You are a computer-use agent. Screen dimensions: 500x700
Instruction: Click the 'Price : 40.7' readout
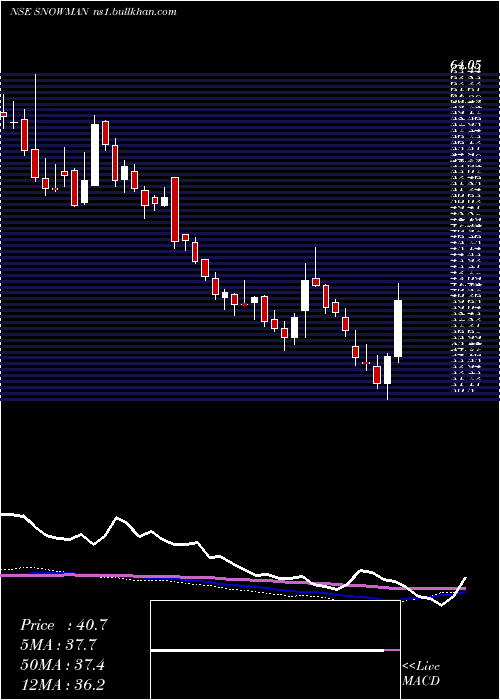click(64, 625)
